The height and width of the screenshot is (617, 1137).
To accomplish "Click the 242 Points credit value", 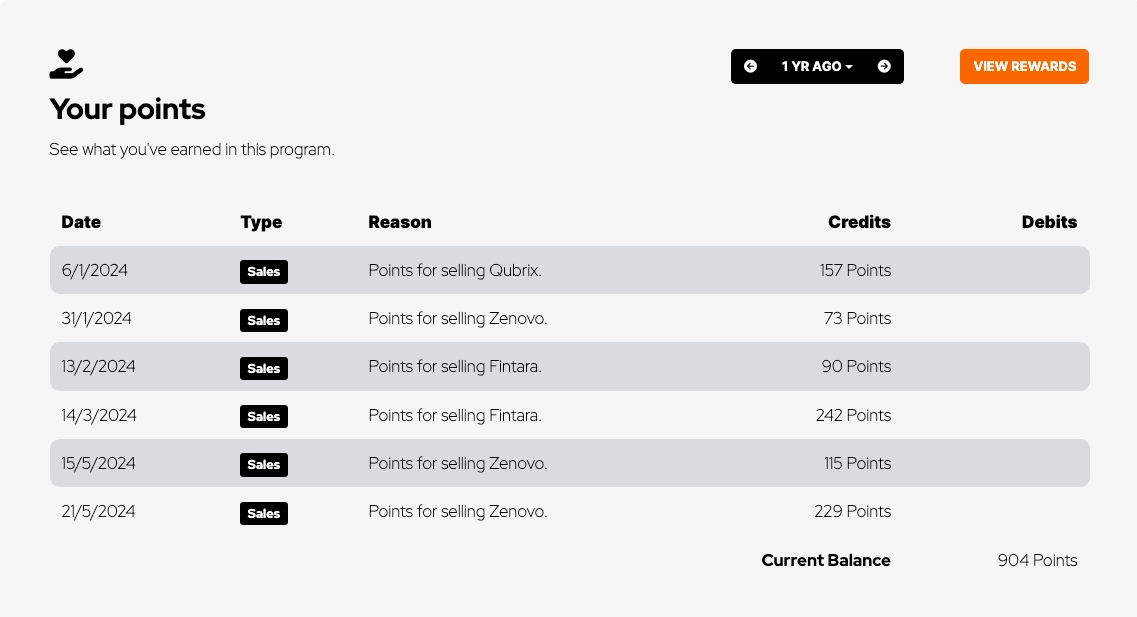I will point(853,415).
